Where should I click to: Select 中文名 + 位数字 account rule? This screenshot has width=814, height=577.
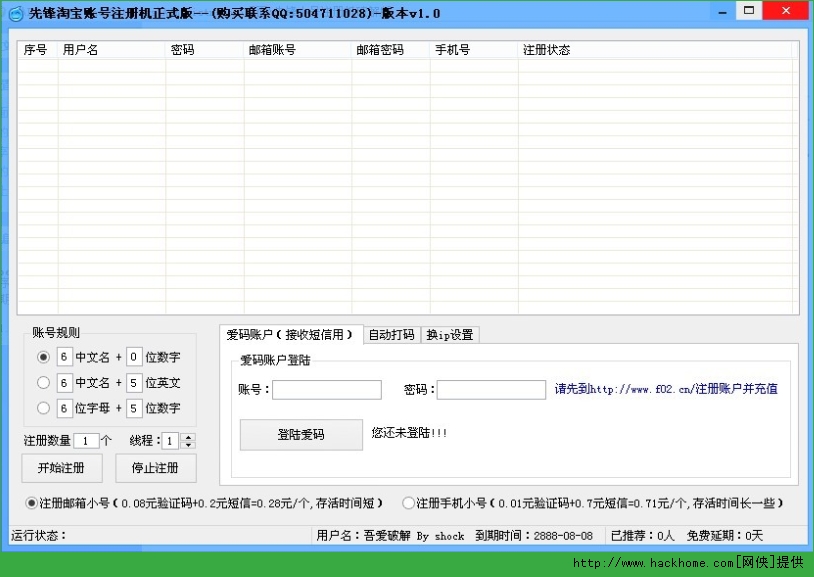pyautogui.click(x=44, y=357)
